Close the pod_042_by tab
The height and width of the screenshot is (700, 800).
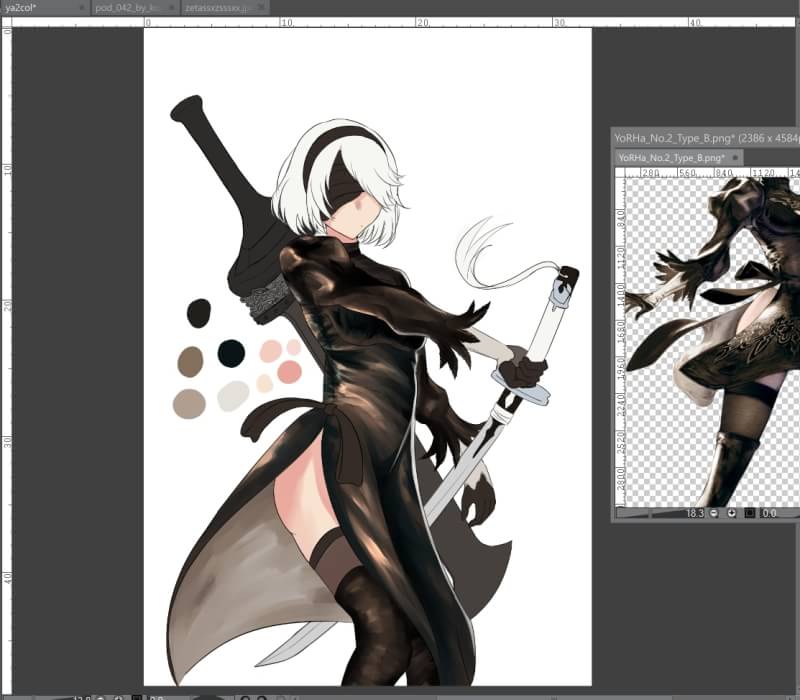click(x=171, y=8)
